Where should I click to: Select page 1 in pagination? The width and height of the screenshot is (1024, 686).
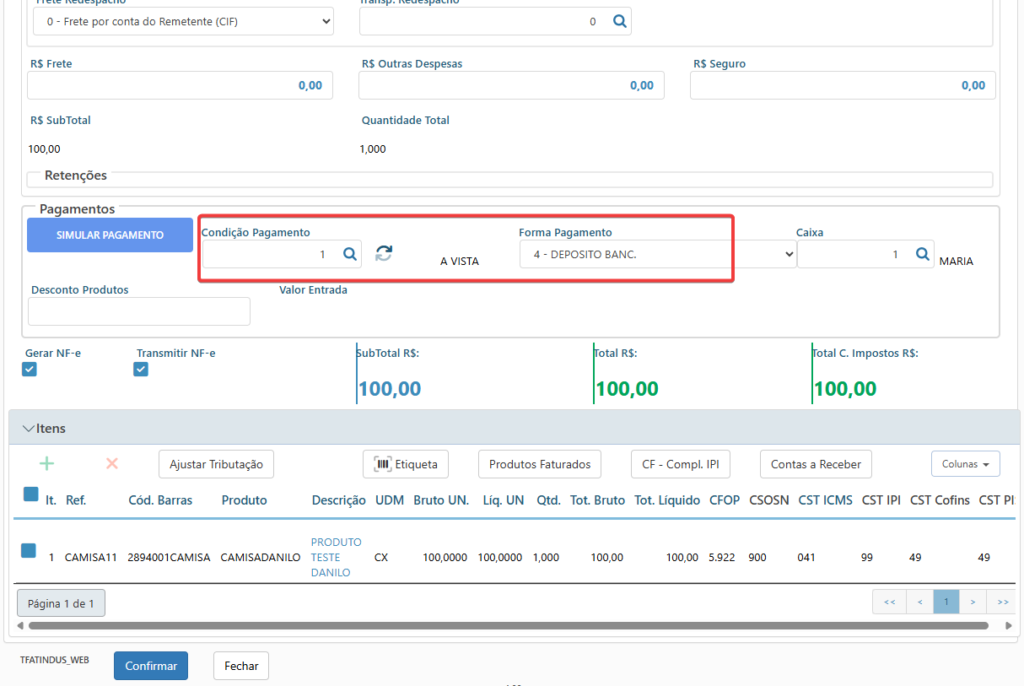click(946, 602)
